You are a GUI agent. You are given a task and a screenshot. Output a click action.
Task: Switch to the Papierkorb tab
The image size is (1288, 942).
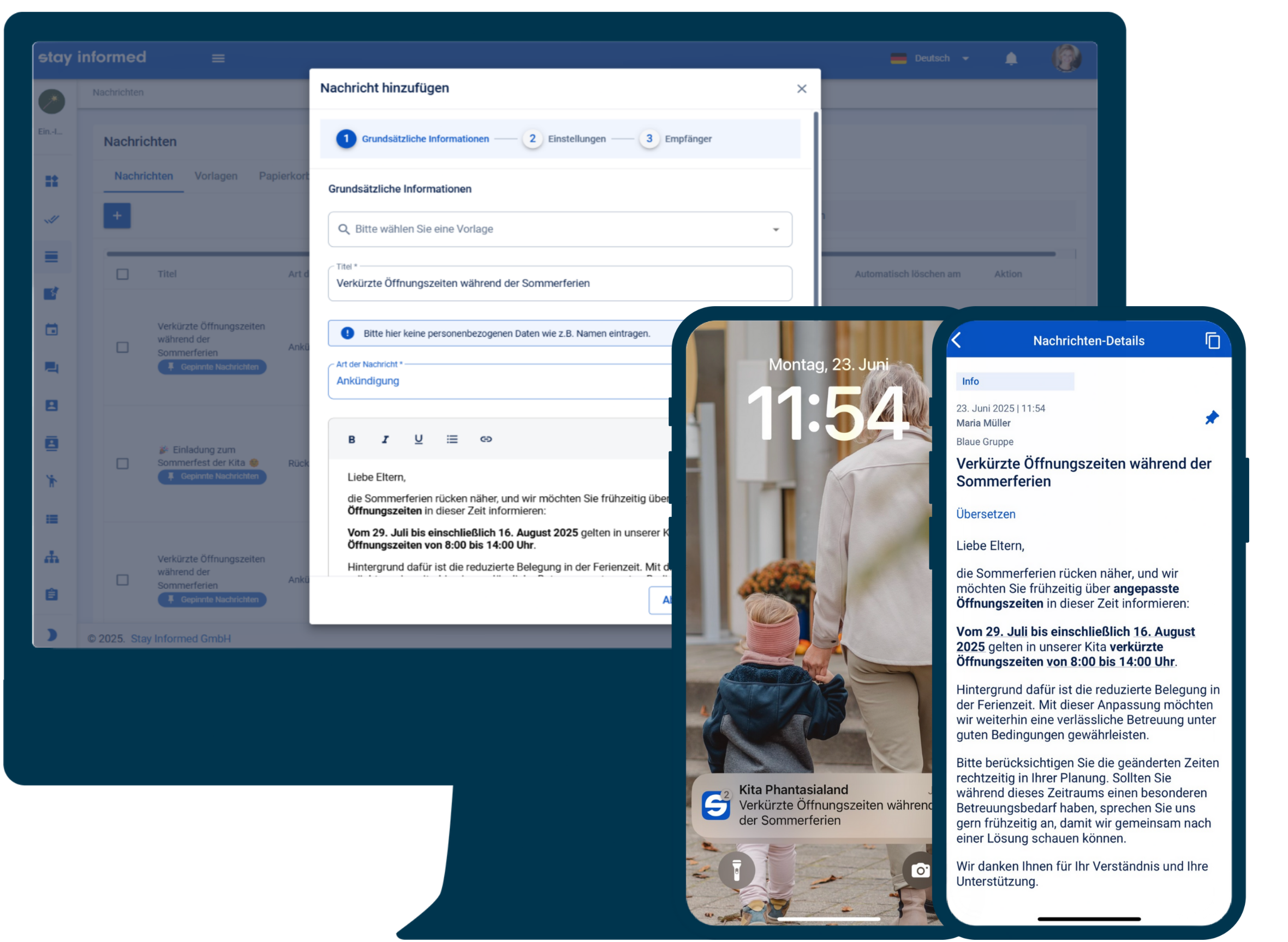(284, 176)
